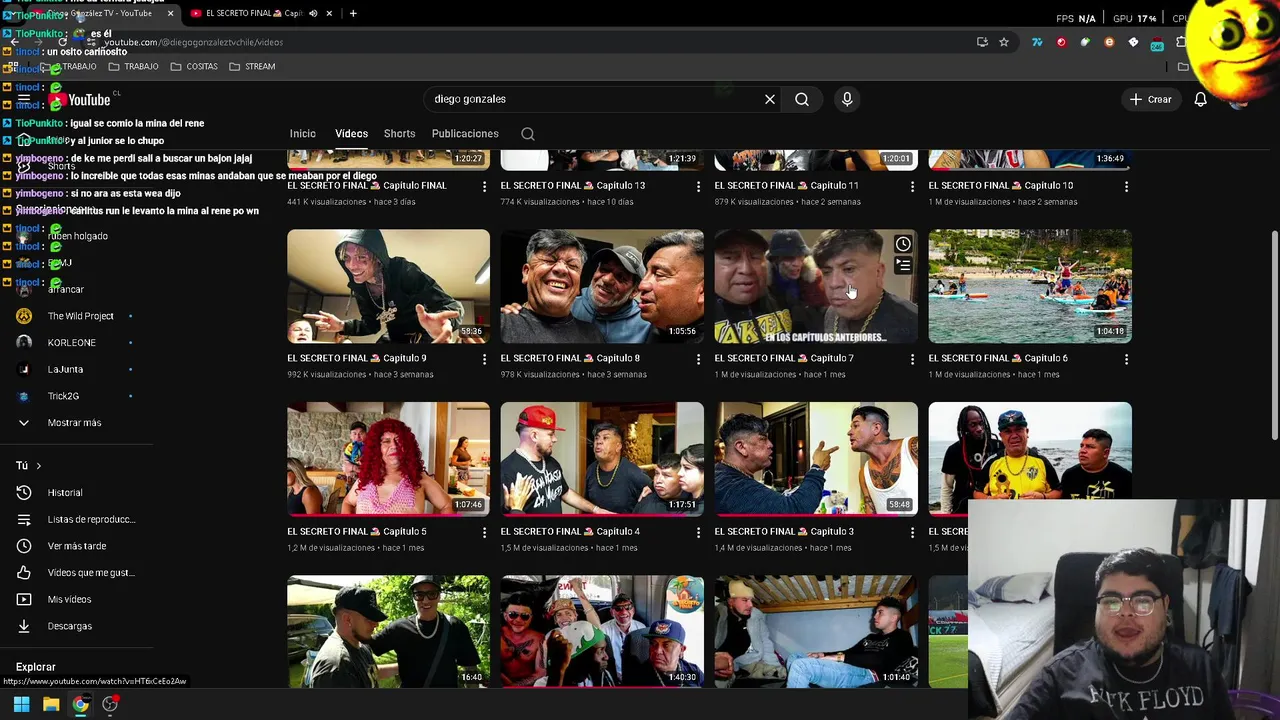The image size is (1280, 720).
Task: Open the channel search magnifier beside Publicaciones
Action: click(528, 134)
